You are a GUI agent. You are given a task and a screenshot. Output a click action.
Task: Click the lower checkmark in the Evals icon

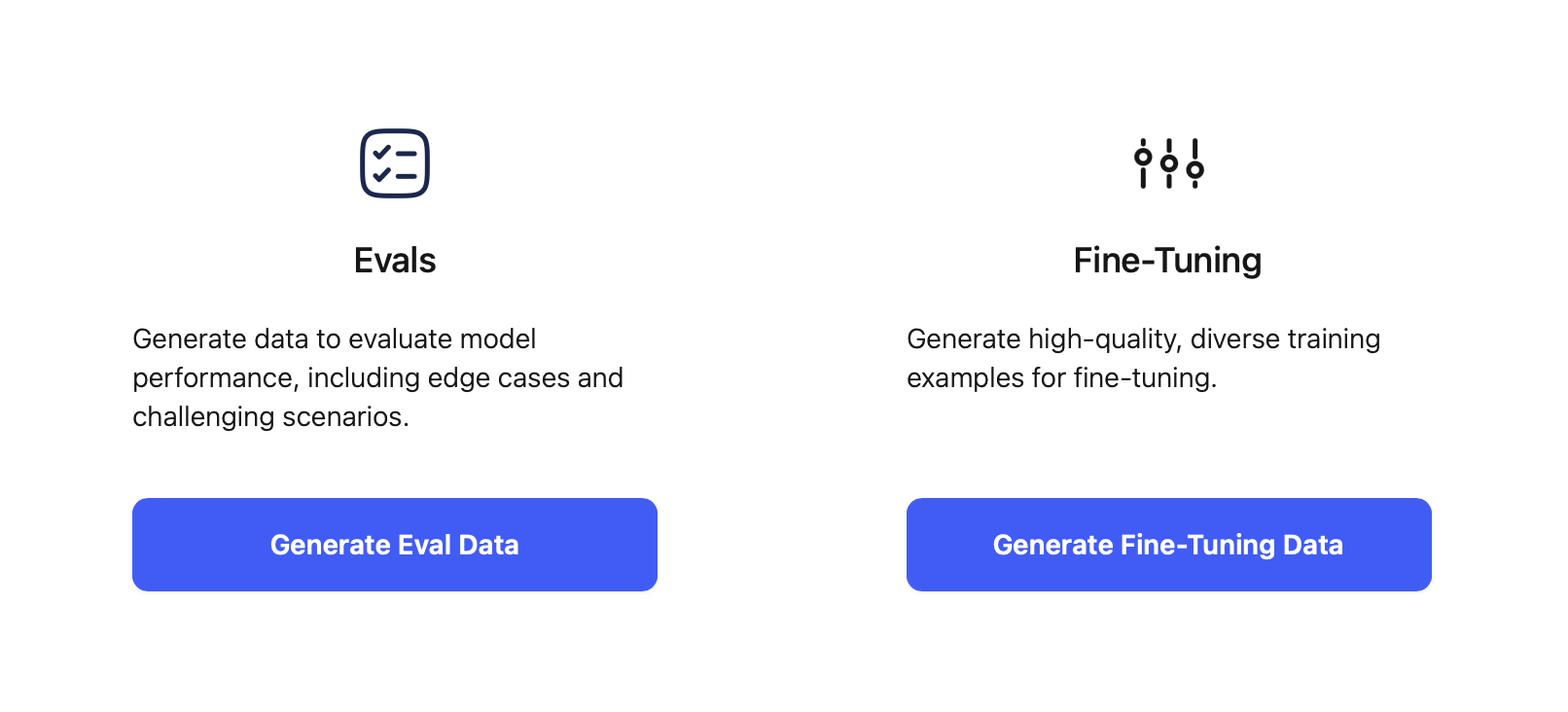[x=380, y=176]
